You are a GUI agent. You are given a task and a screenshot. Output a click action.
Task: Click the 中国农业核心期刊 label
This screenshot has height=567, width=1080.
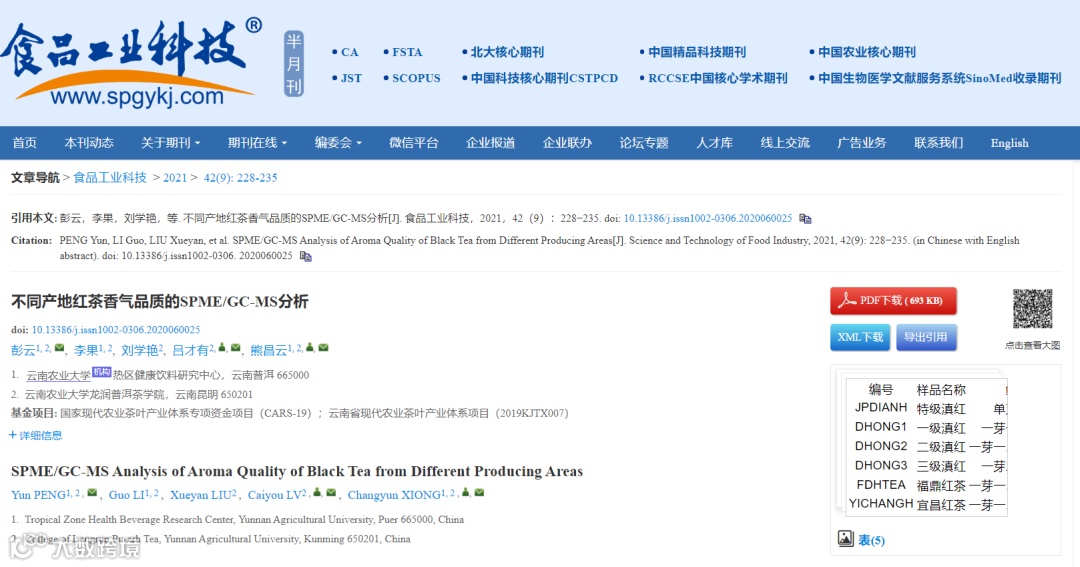click(x=866, y=52)
